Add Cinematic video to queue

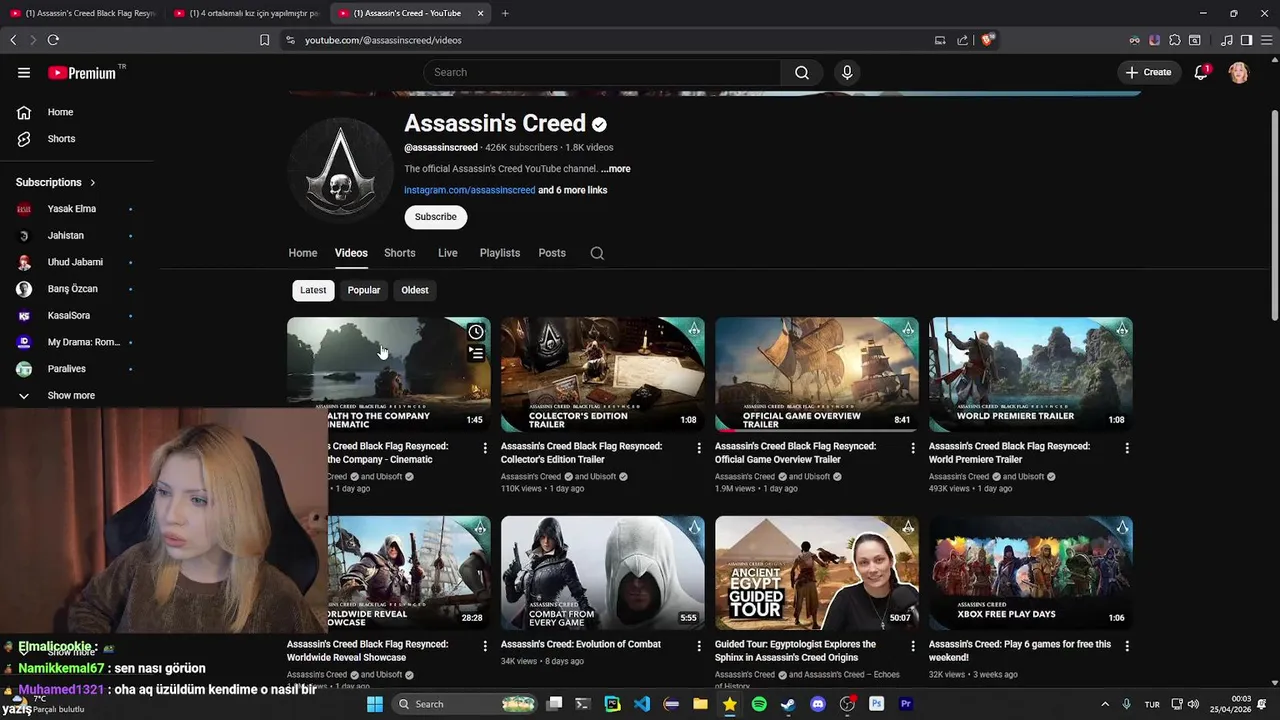point(476,353)
